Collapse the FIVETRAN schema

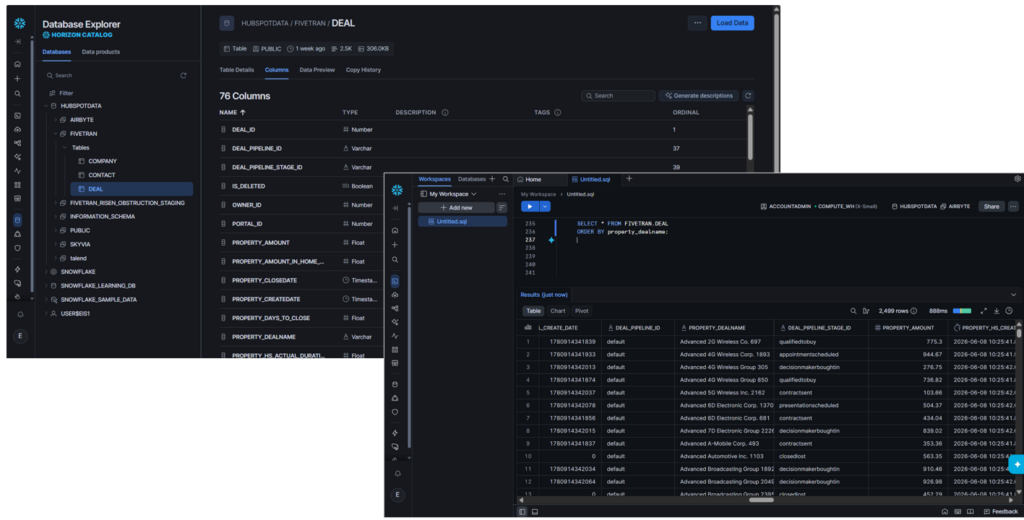(56, 134)
